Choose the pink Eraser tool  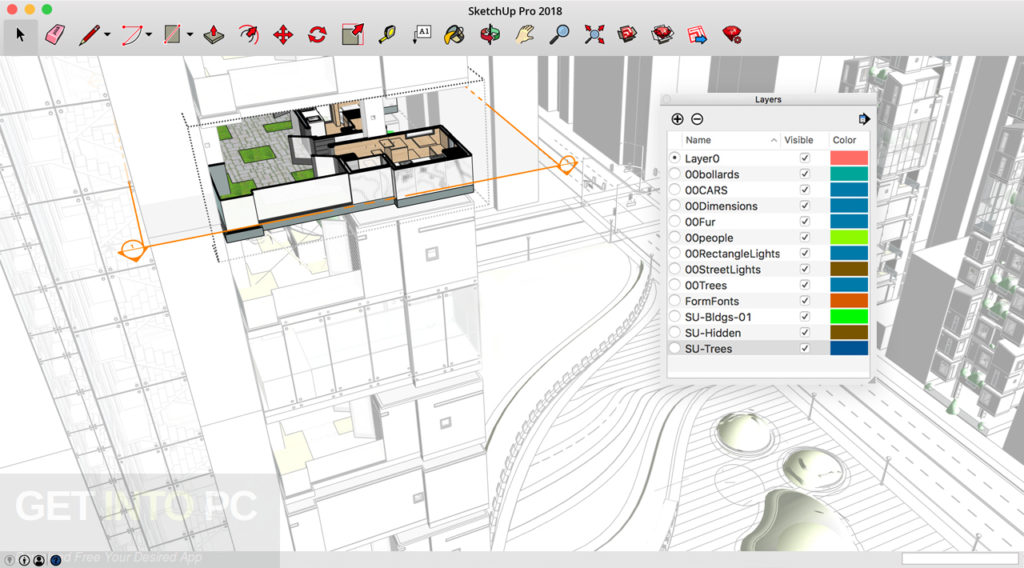55,35
